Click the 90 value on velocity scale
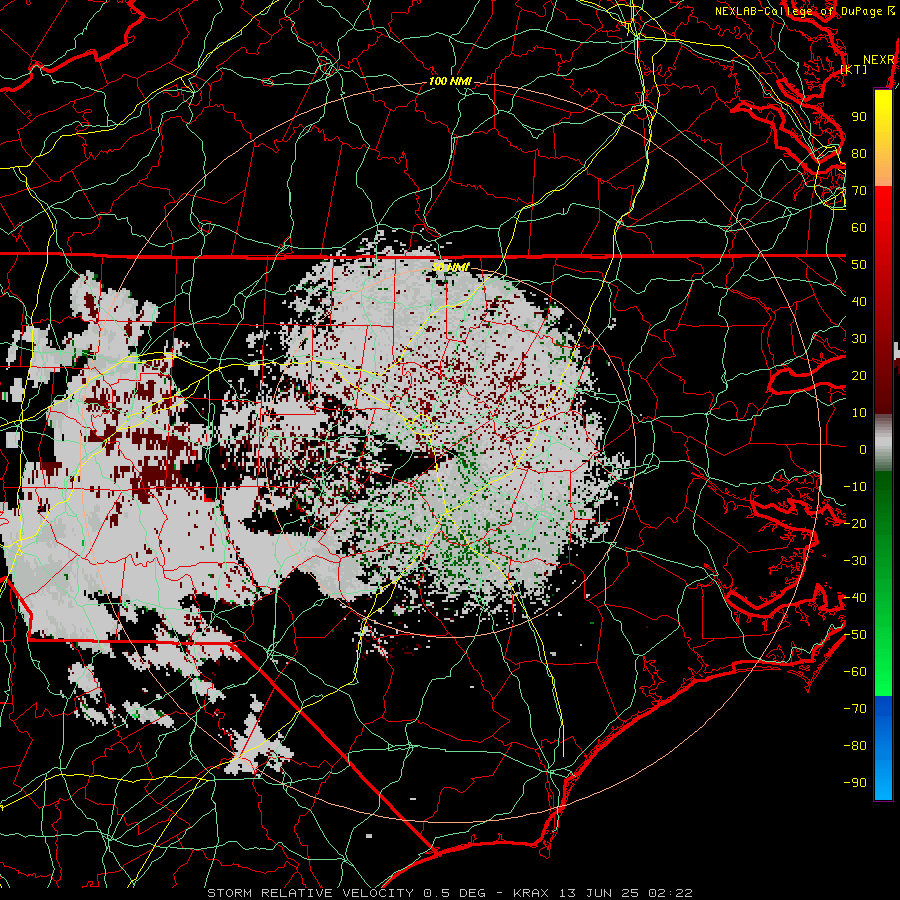900x900 pixels. coord(859,117)
